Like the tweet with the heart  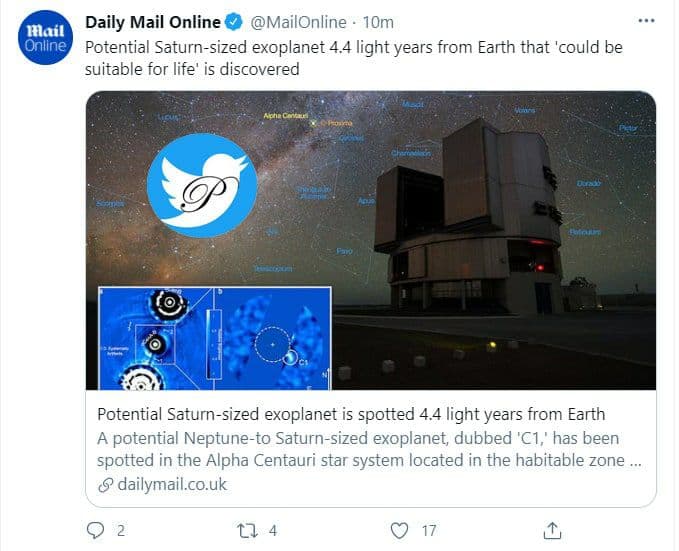tap(399, 529)
